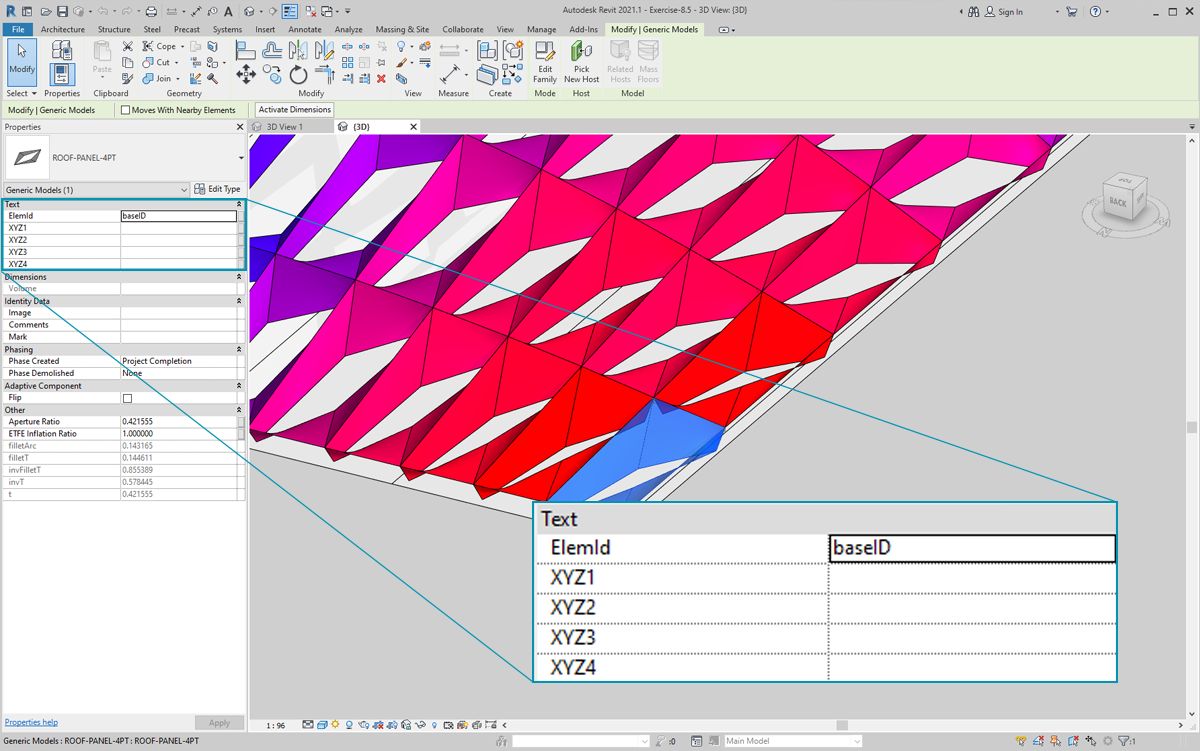Screen dimensions: 1200x751
Task: Click the Print icon in the quick access toolbar
Action: pos(151,12)
